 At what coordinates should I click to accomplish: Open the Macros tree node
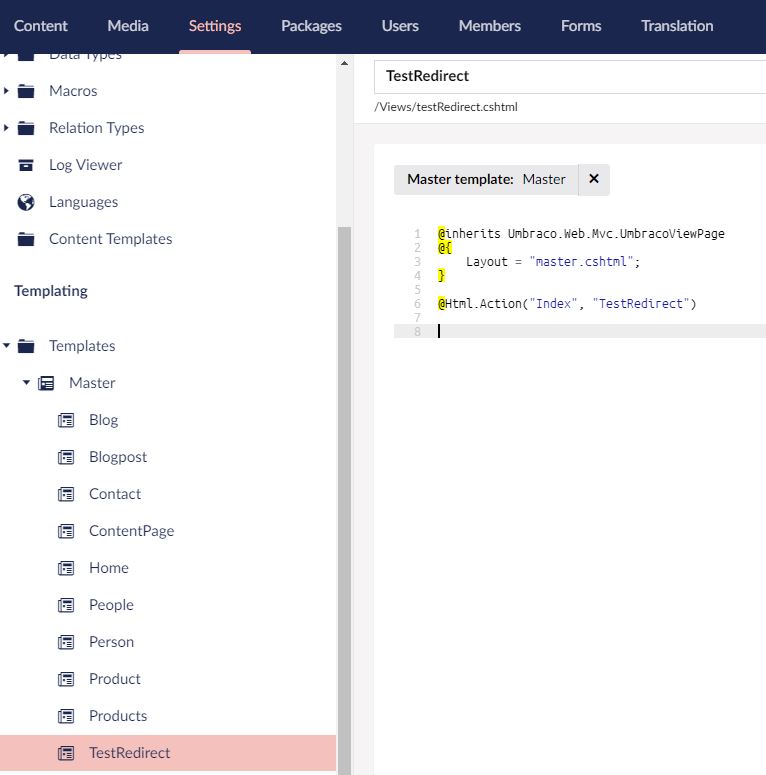click(73, 91)
